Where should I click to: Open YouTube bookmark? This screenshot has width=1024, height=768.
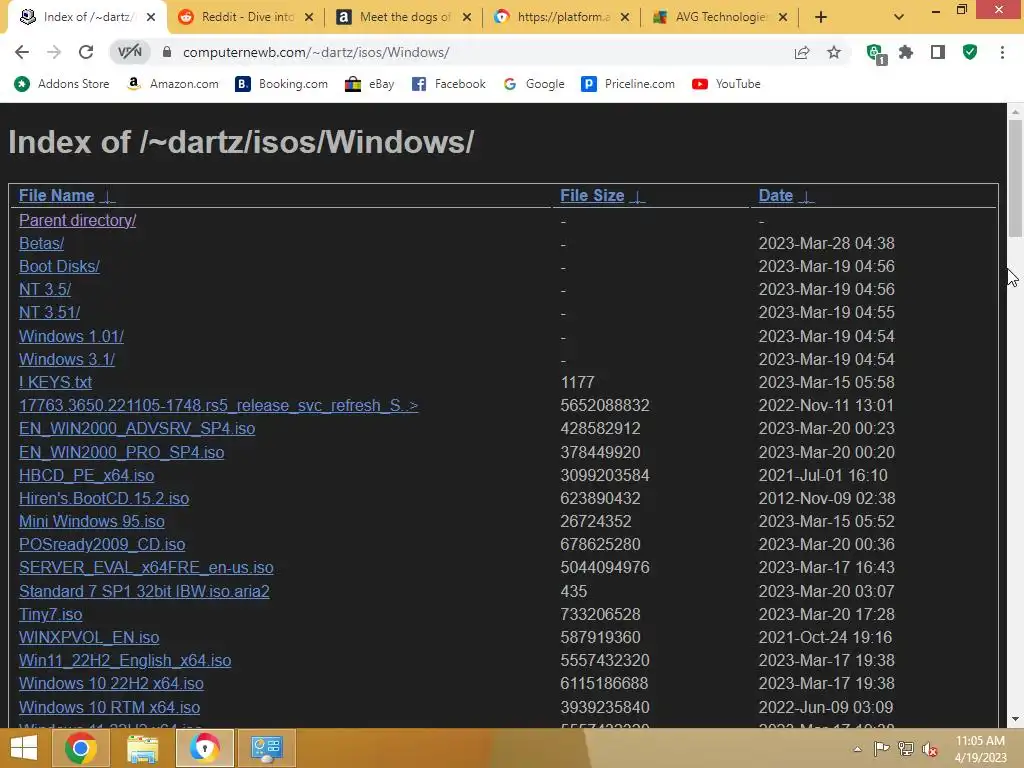(x=727, y=84)
